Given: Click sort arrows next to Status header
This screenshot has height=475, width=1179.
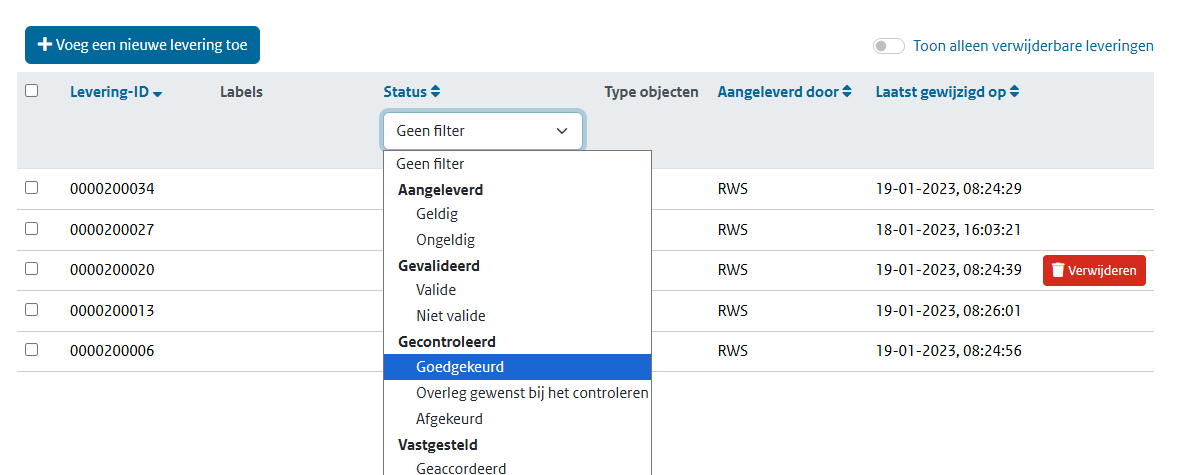Looking at the screenshot, I should (x=435, y=92).
